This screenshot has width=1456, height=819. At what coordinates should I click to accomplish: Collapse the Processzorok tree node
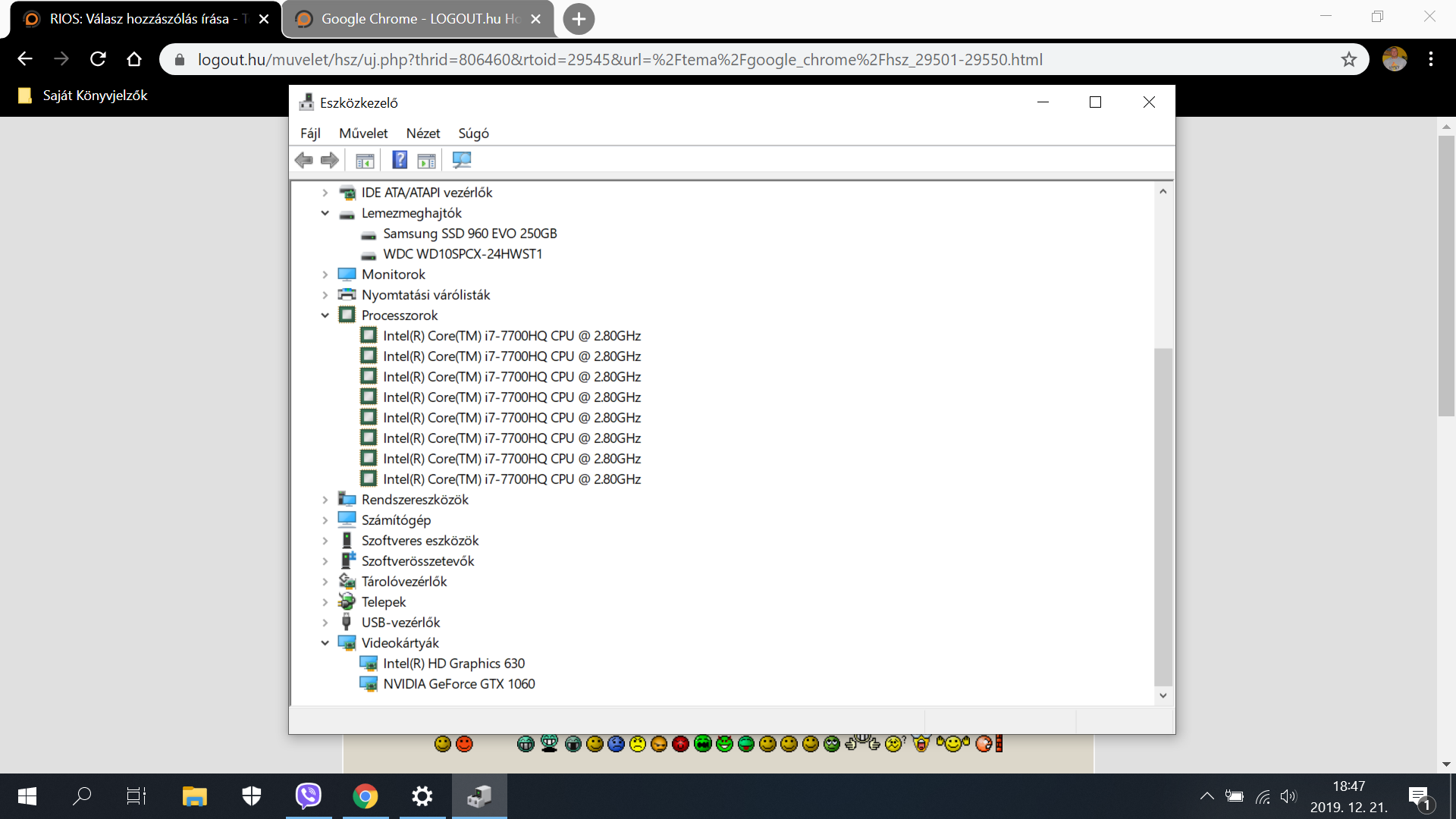click(x=325, y=315)
